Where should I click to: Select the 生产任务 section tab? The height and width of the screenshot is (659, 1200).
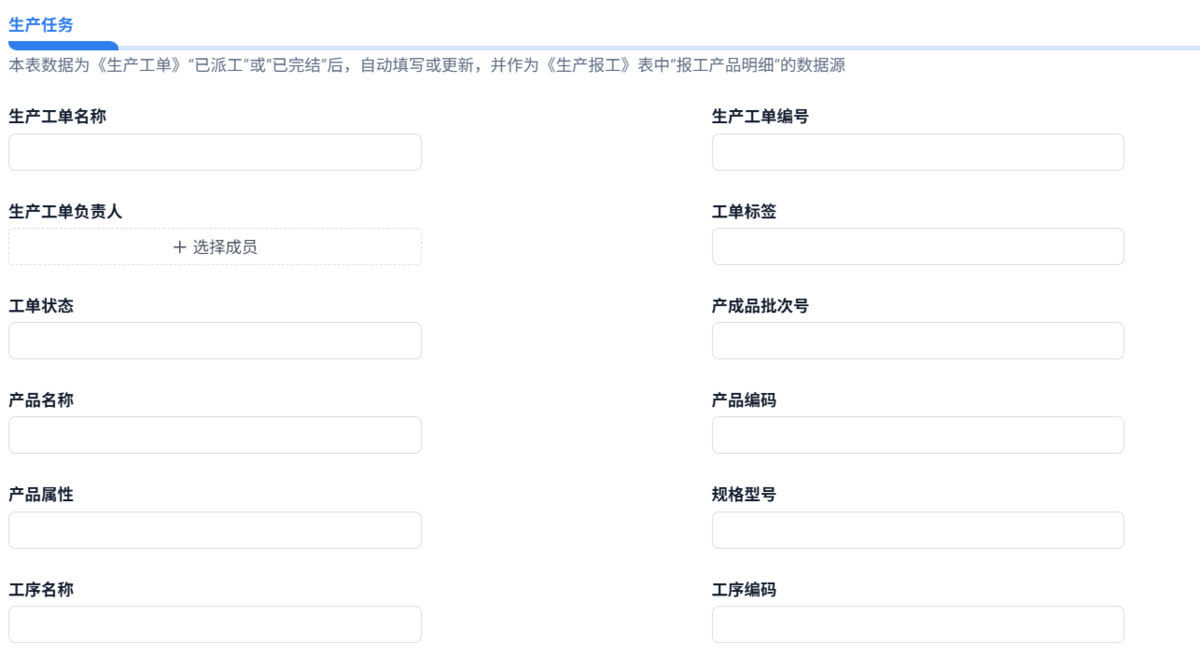[x=38, y=26]
